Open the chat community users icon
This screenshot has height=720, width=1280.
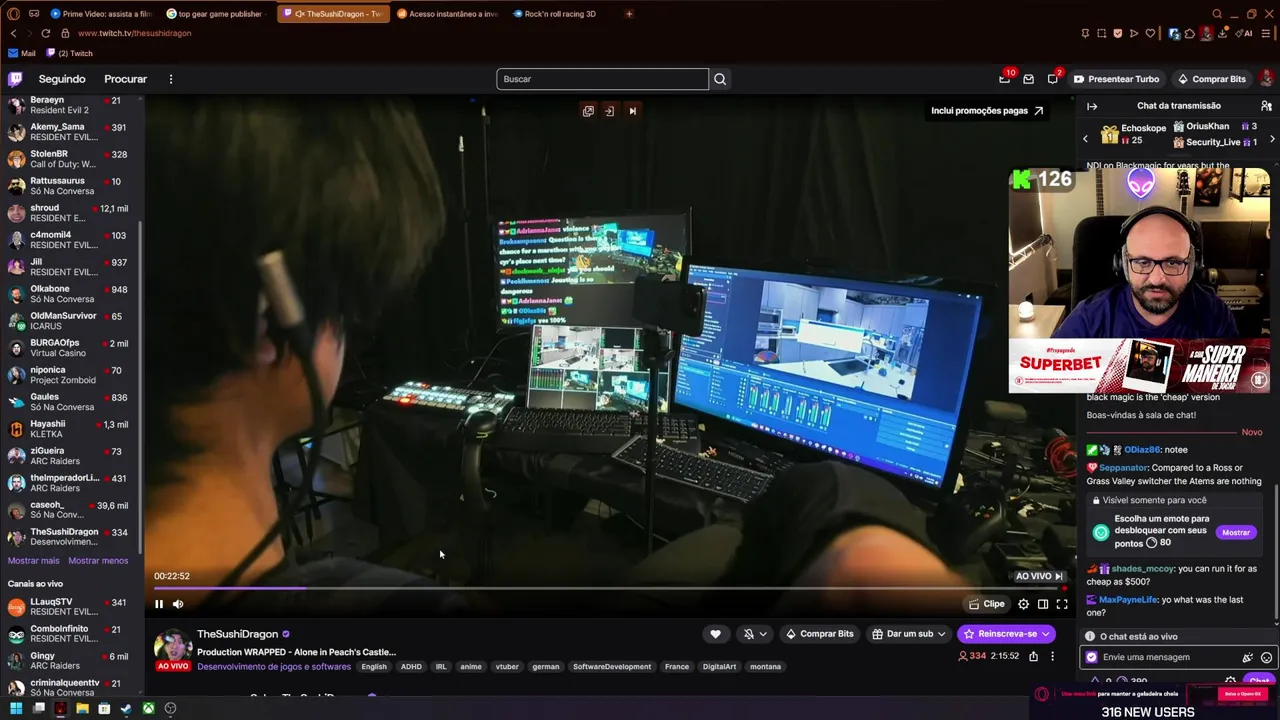tap(1266, 106)
